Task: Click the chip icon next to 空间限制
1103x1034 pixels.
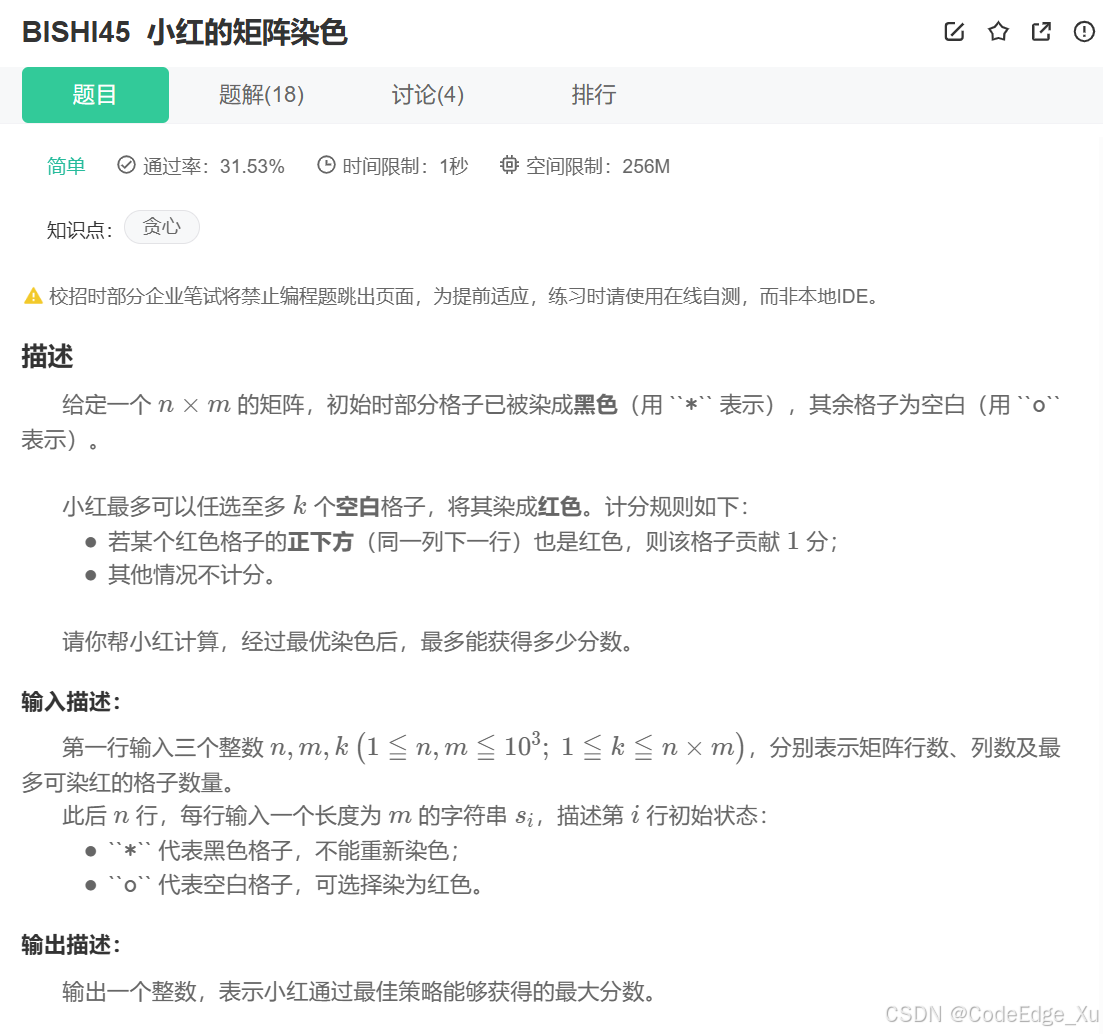Action: point(509,166)
